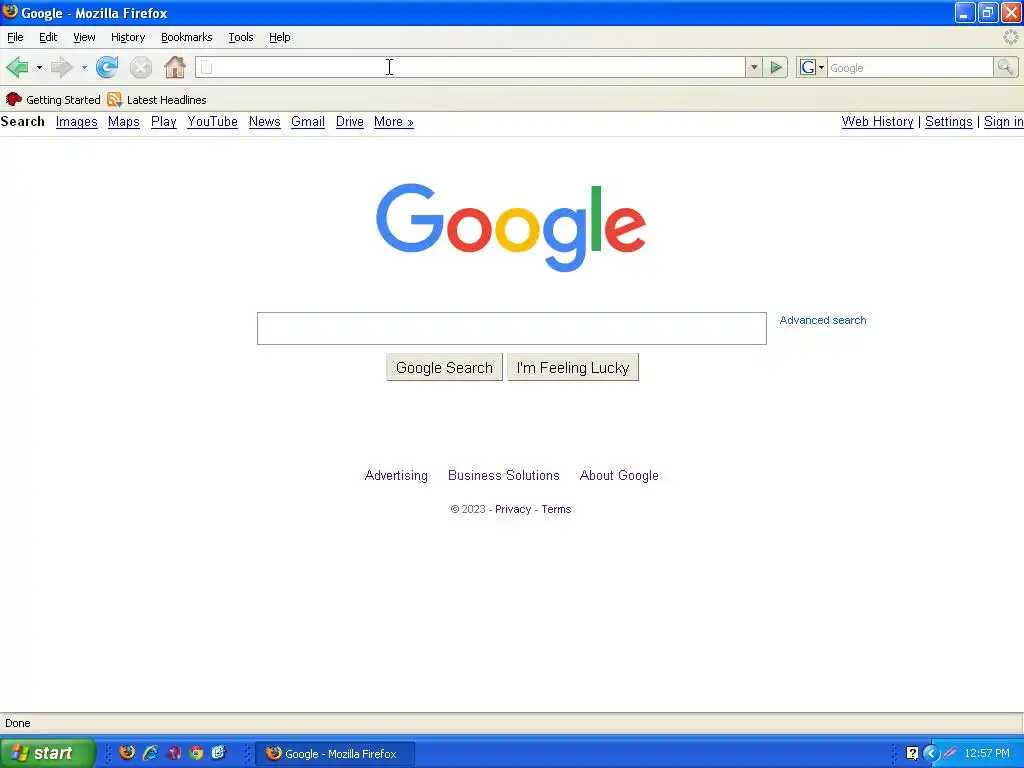
Task: Open the search engine selector dropdown
Action: [812, 67]
